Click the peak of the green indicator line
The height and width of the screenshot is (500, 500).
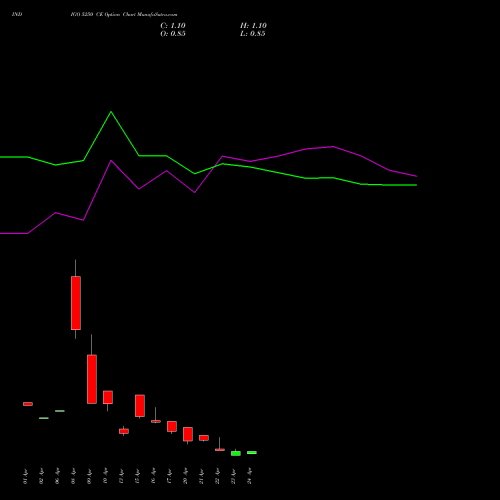point(111,112)
